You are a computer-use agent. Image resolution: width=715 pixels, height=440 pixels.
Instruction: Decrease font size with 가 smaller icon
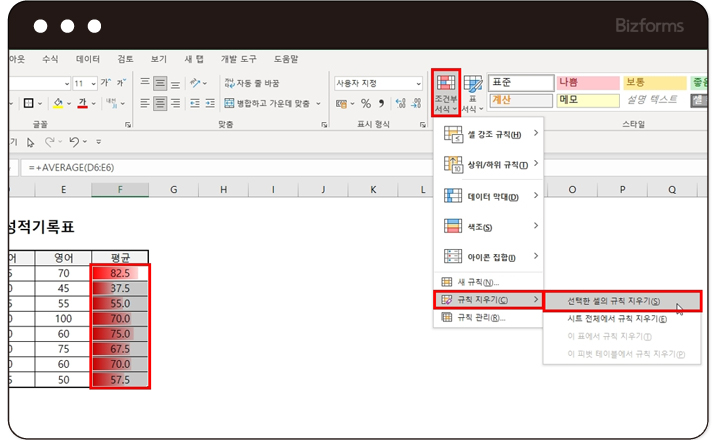tap(121, 83)
